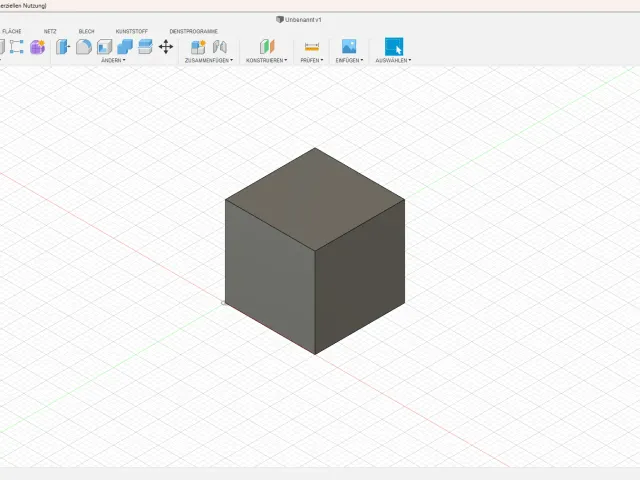Click the Joint icon in Zusammenfügen
The height and width of the screenshot is (480, 640).
coord(220,47)
